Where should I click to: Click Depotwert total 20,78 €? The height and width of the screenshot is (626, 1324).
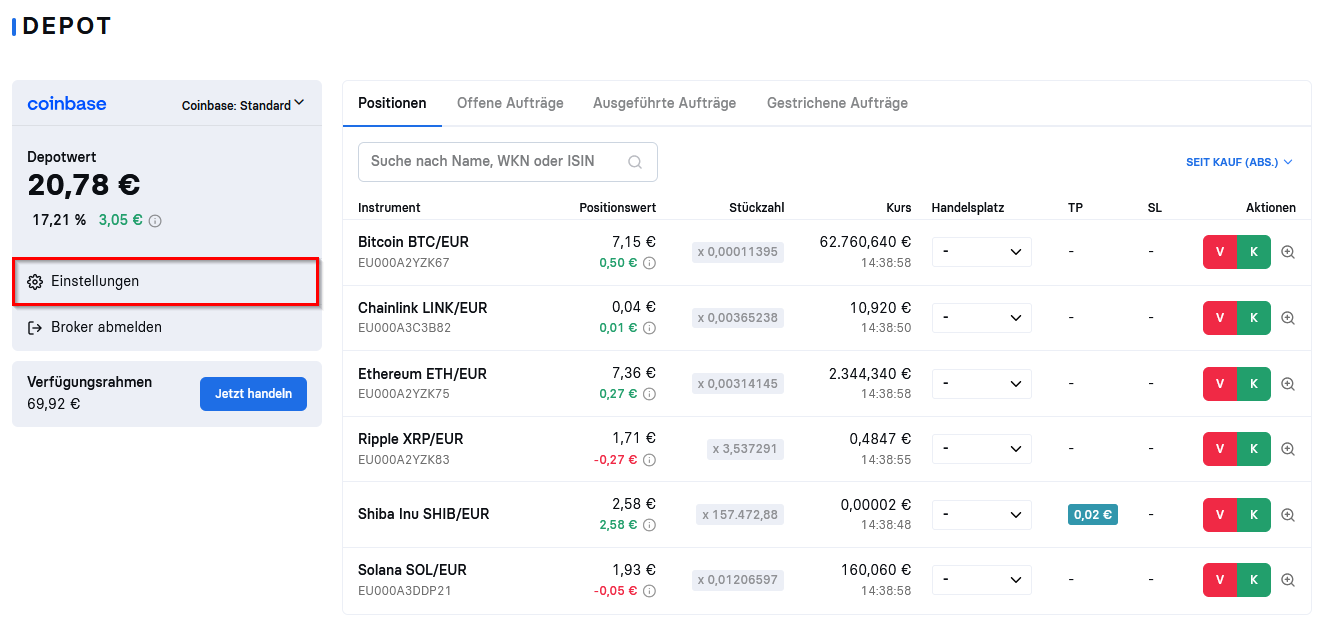pos(84,185)
